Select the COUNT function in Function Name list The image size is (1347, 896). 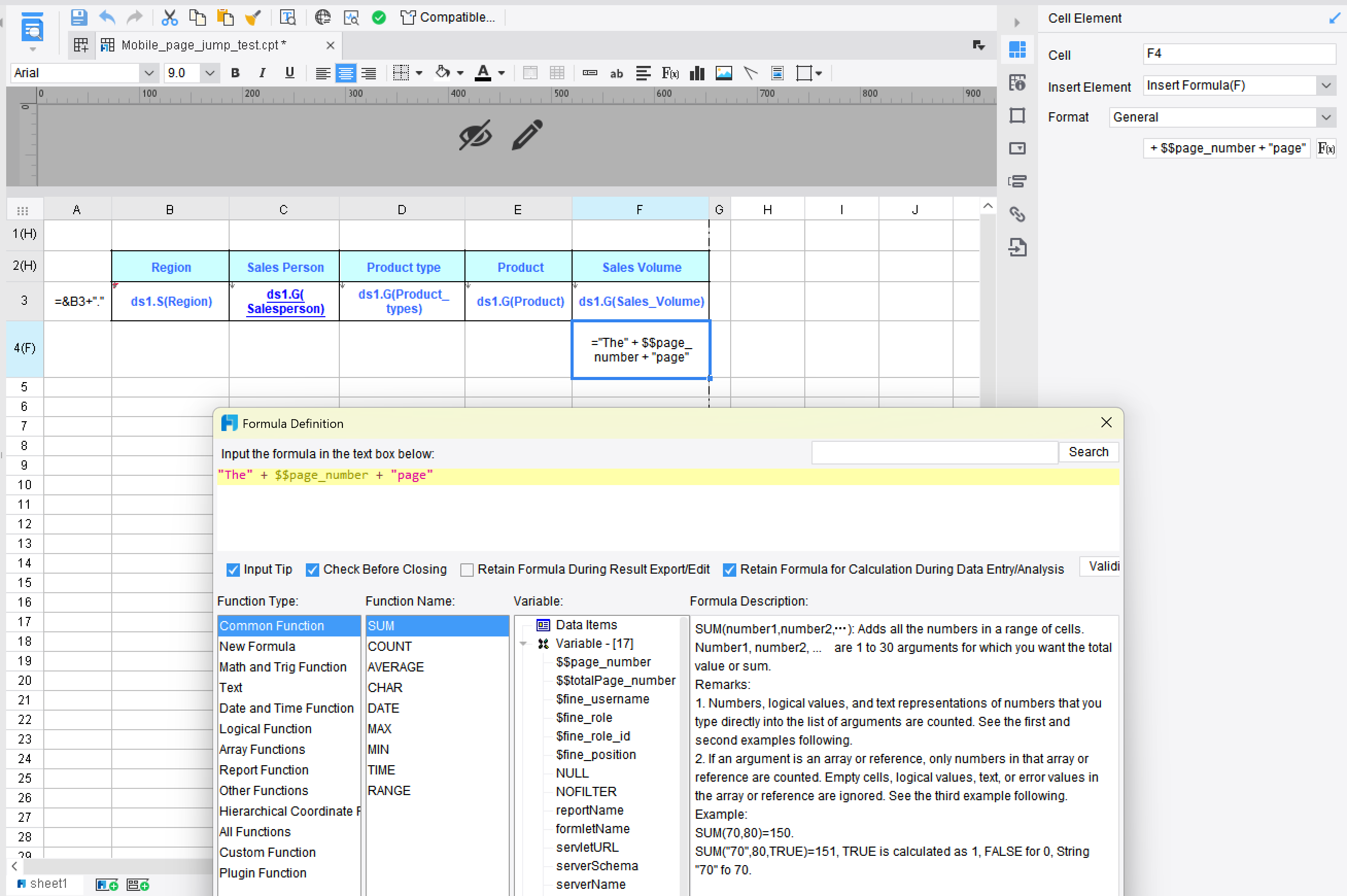[390, 646]
